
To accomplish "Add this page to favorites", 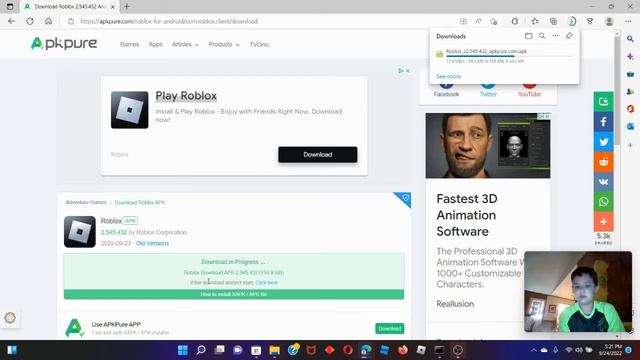I will click(x=493, y=21).
